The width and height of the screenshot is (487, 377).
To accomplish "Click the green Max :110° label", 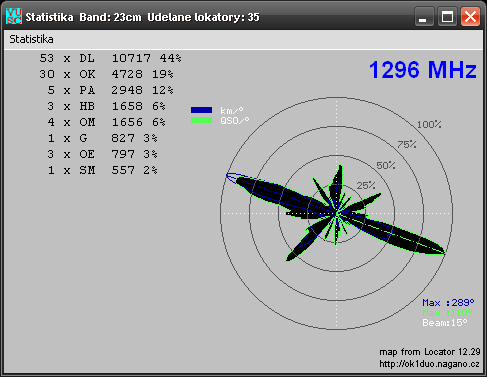I will [447, 313].
